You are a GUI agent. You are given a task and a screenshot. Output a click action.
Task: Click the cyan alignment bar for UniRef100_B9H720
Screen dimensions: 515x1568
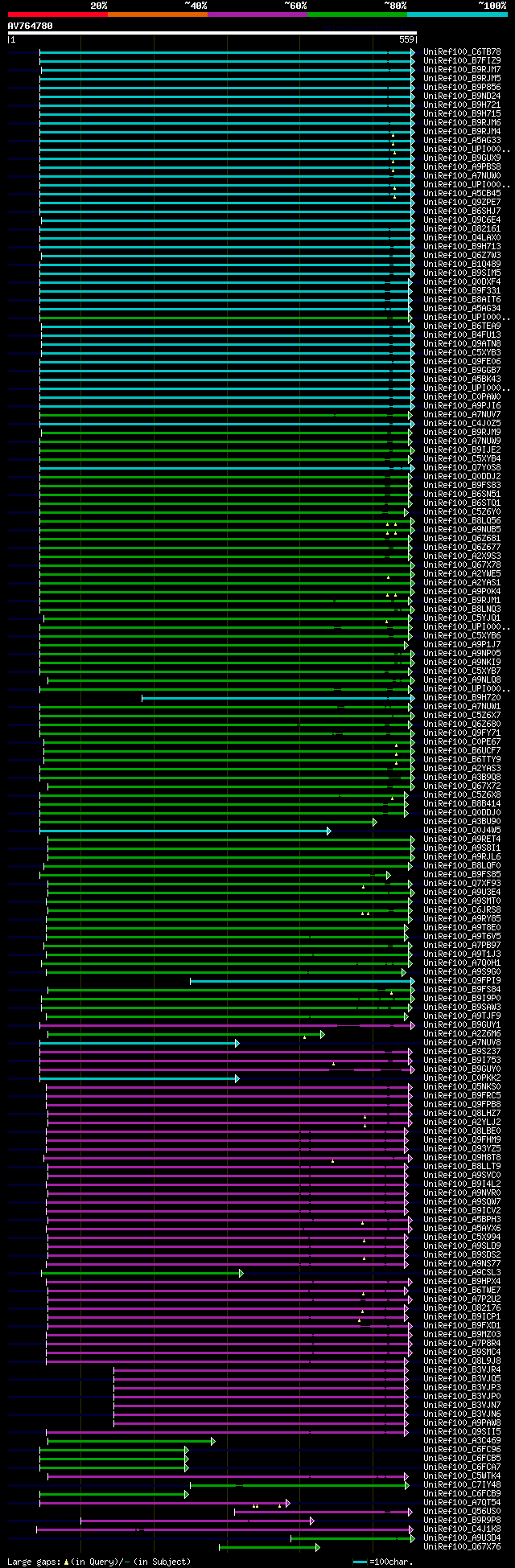click(x=278, y=698)
